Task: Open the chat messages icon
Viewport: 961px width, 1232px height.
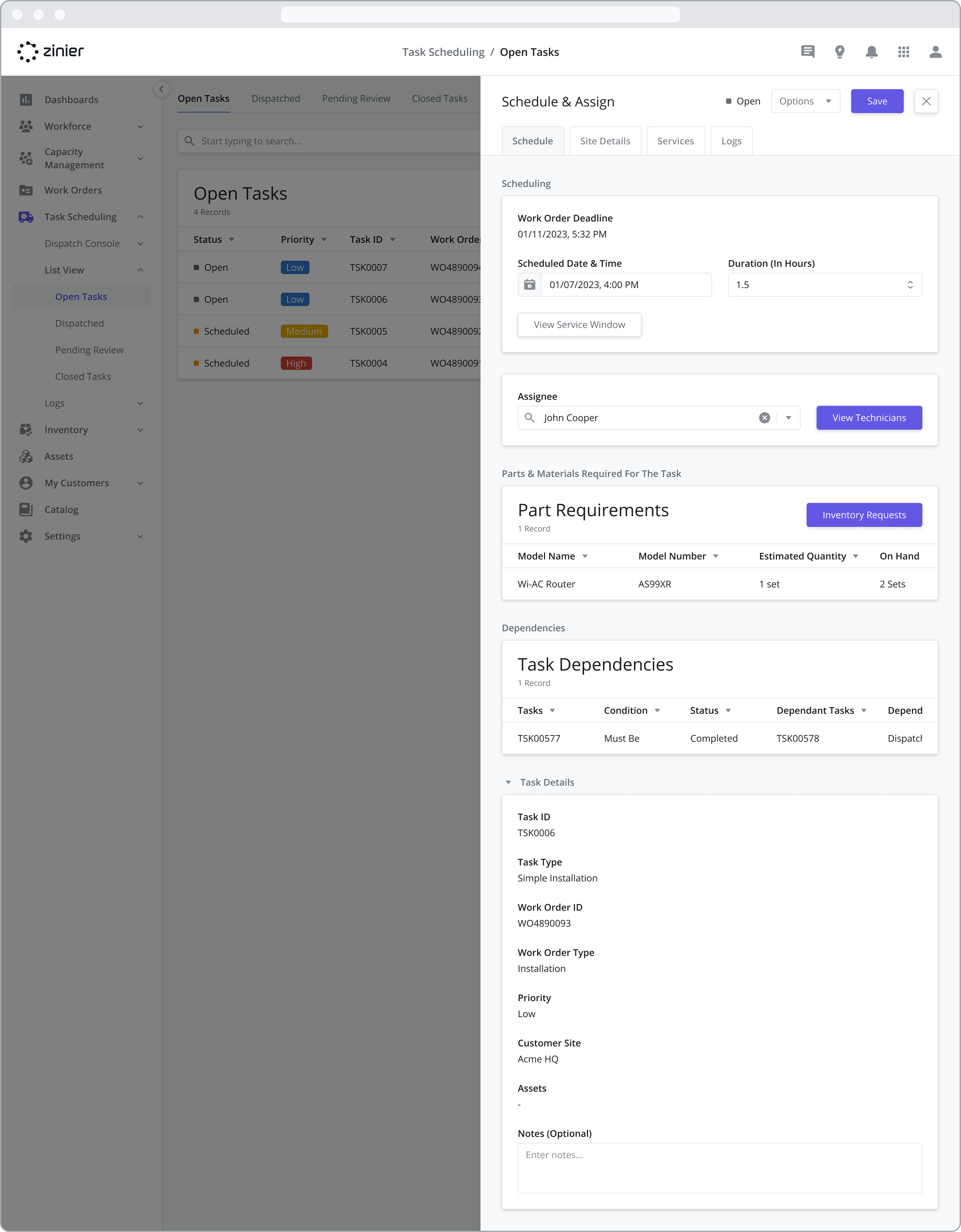Action: coord(808,52)
